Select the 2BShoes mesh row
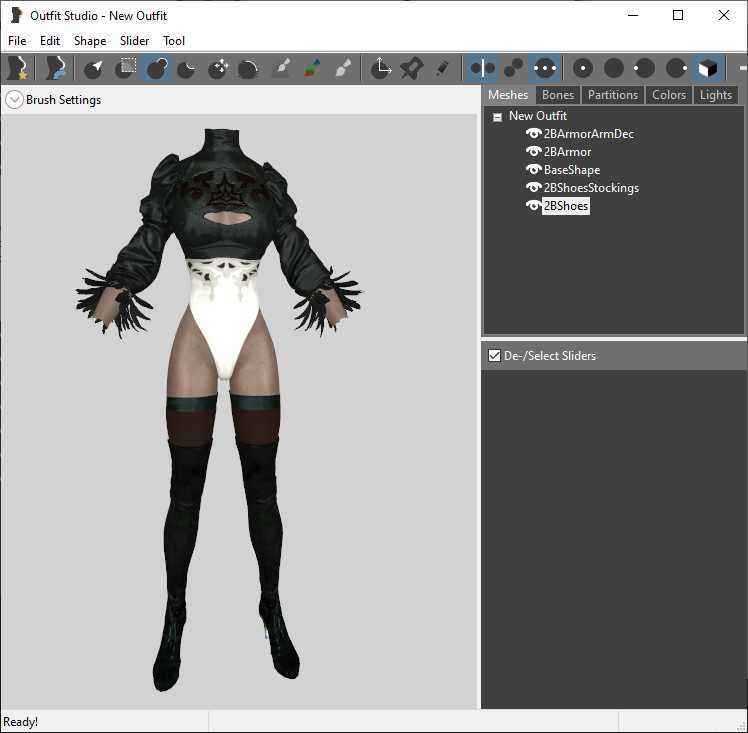This screenshot has width=748, height=733. click(x=566, y=206)
